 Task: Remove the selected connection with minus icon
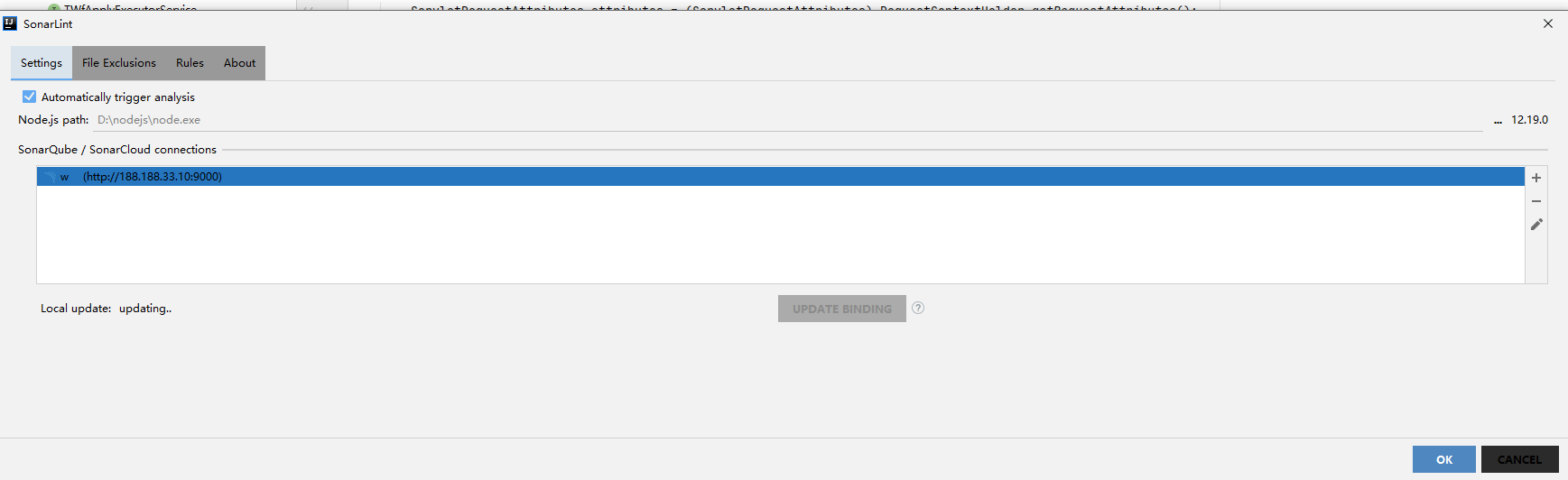1536,201
